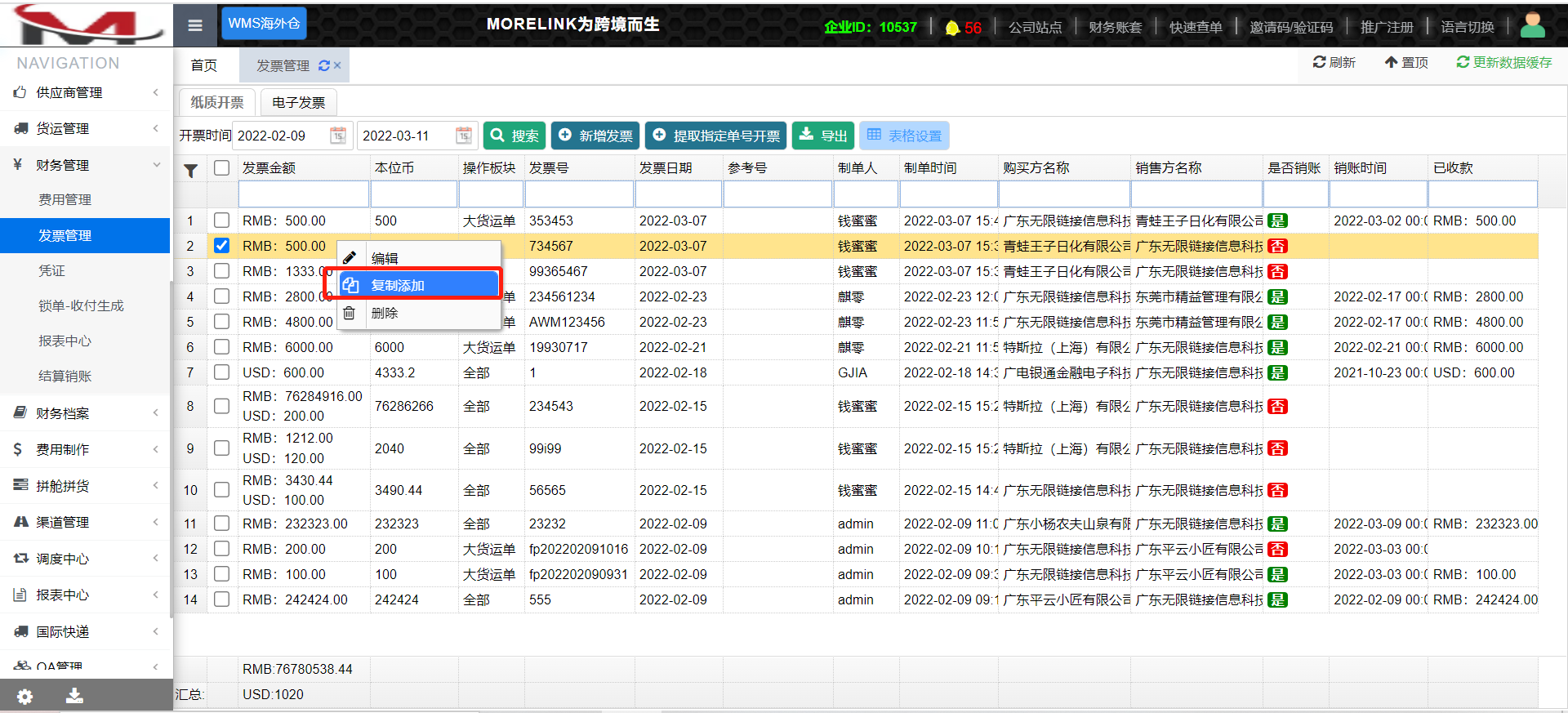
Task: Click the hamburger menu toggle icon
Action: pyautogui.click(x=195, y=25)
